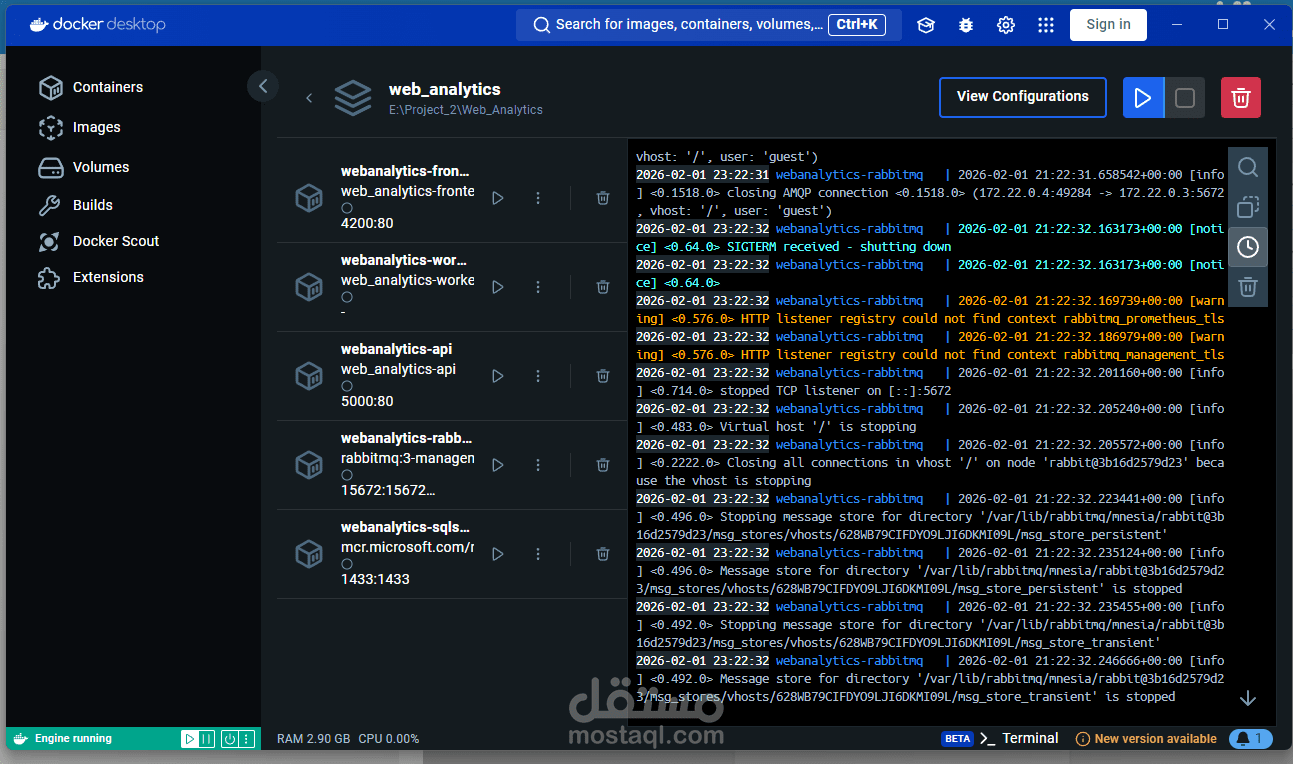The image size is (1293, 764).
Task: Open the Volumes section
Action: point(84,167)
